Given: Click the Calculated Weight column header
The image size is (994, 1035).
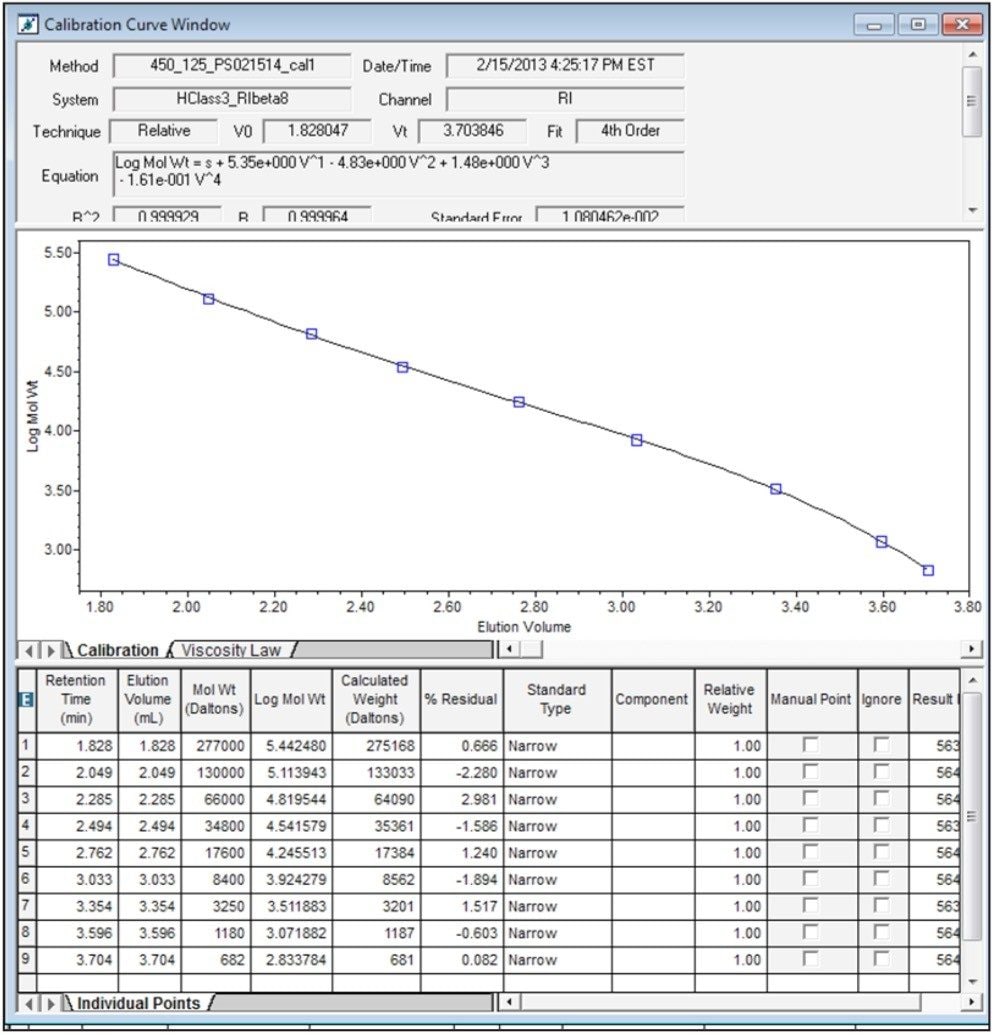Looking at the screenshot, I should pyautogui.click(x=376, y=700).
